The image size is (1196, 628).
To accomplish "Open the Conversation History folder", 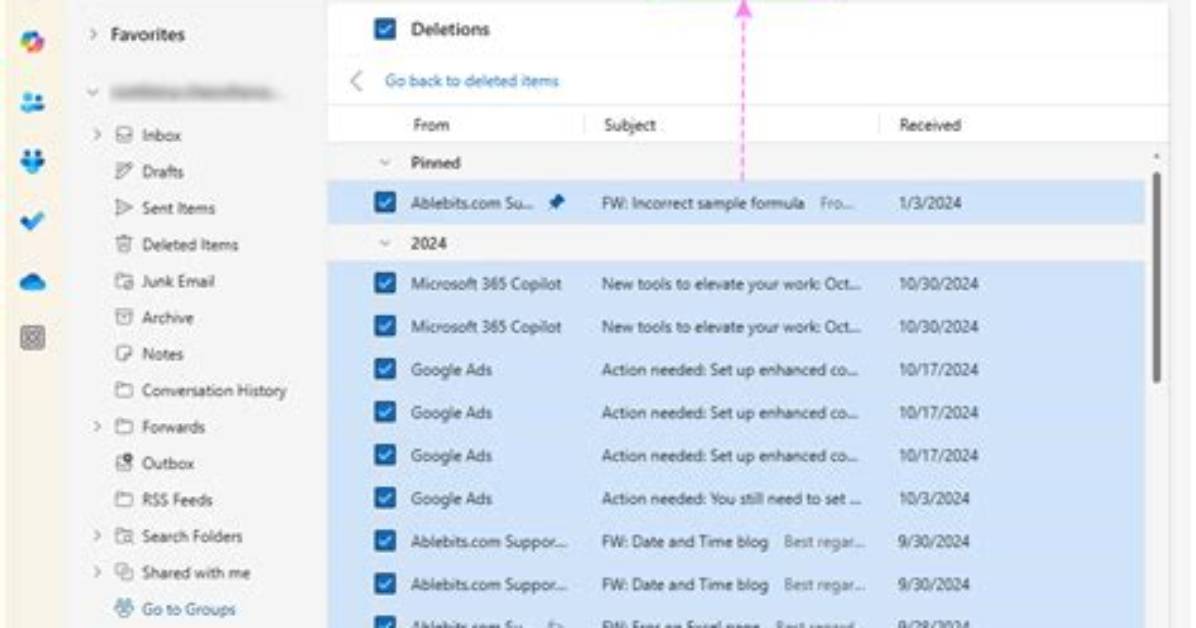I will [x=214, y=391].
